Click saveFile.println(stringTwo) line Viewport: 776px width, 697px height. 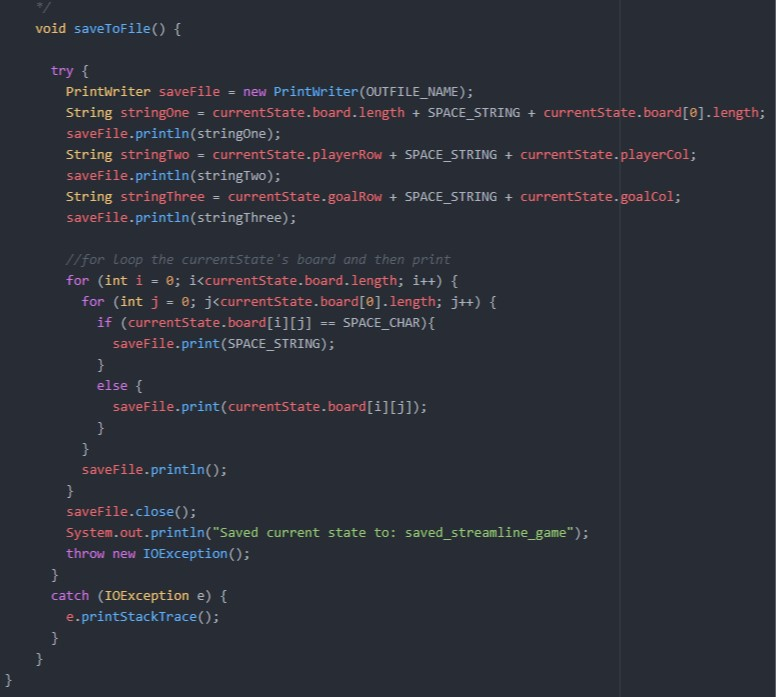point(173,176)
